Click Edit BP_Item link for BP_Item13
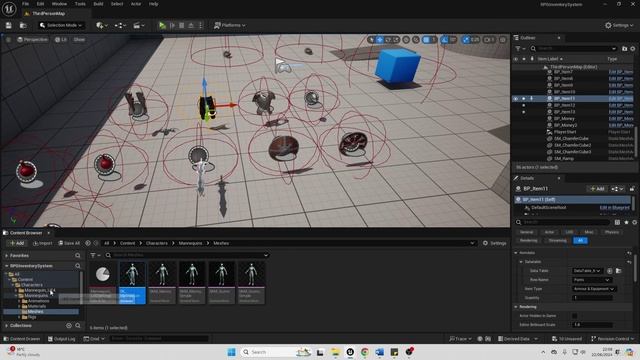The image size is (640, 360). pyautogui.click(x=621, y=112)
